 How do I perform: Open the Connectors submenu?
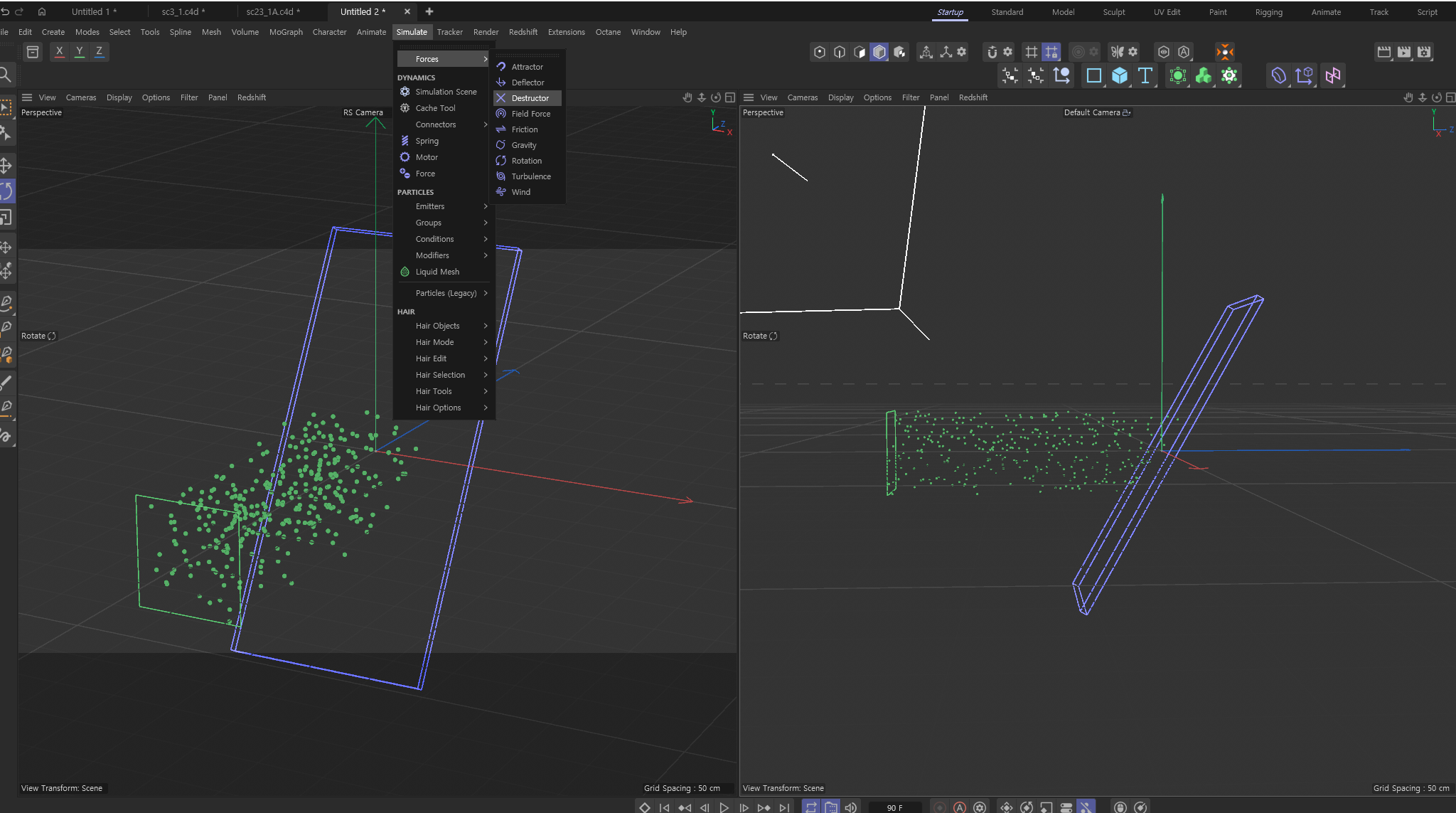click(444, 124)
